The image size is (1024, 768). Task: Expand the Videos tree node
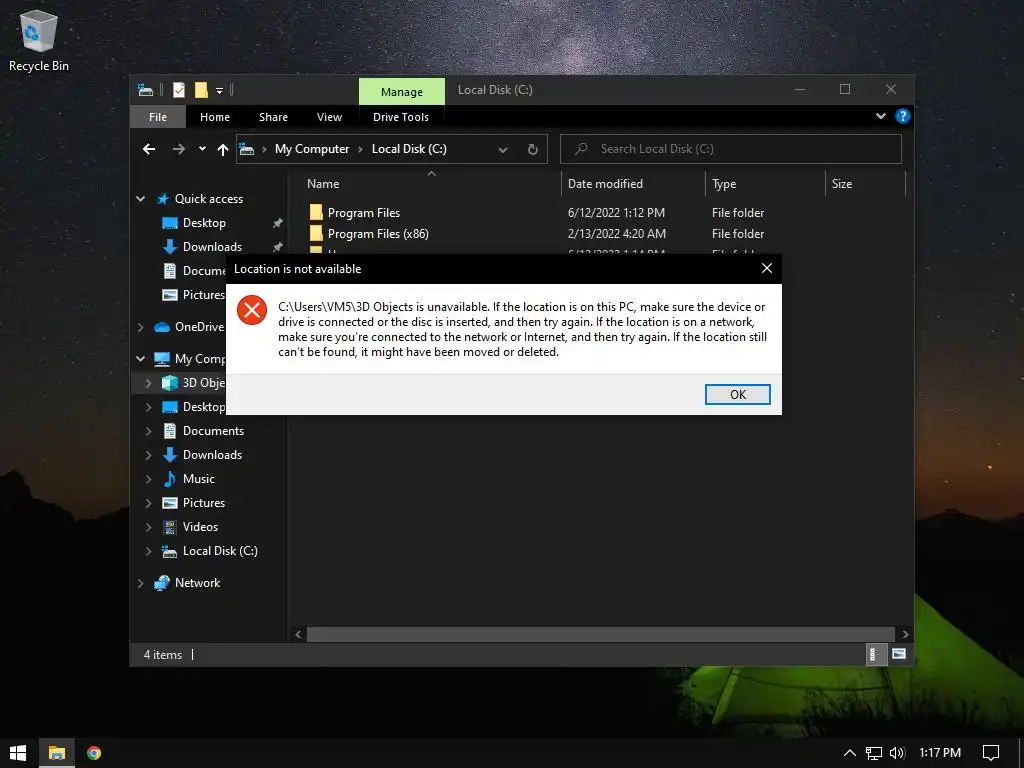(x=148, y=527)
